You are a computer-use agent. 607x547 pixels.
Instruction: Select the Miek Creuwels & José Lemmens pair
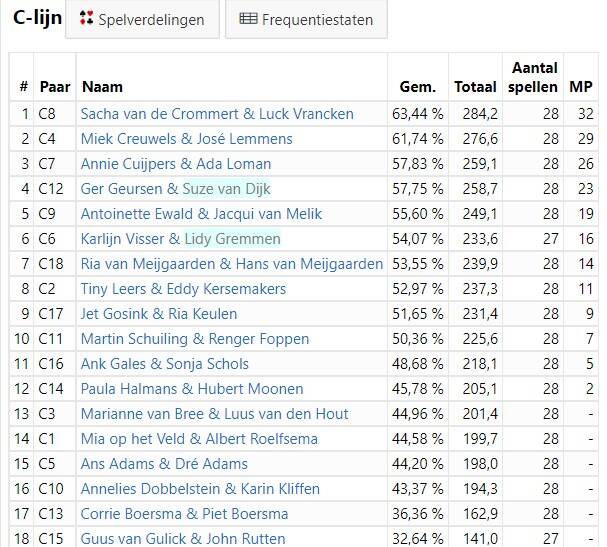[187, 139]
